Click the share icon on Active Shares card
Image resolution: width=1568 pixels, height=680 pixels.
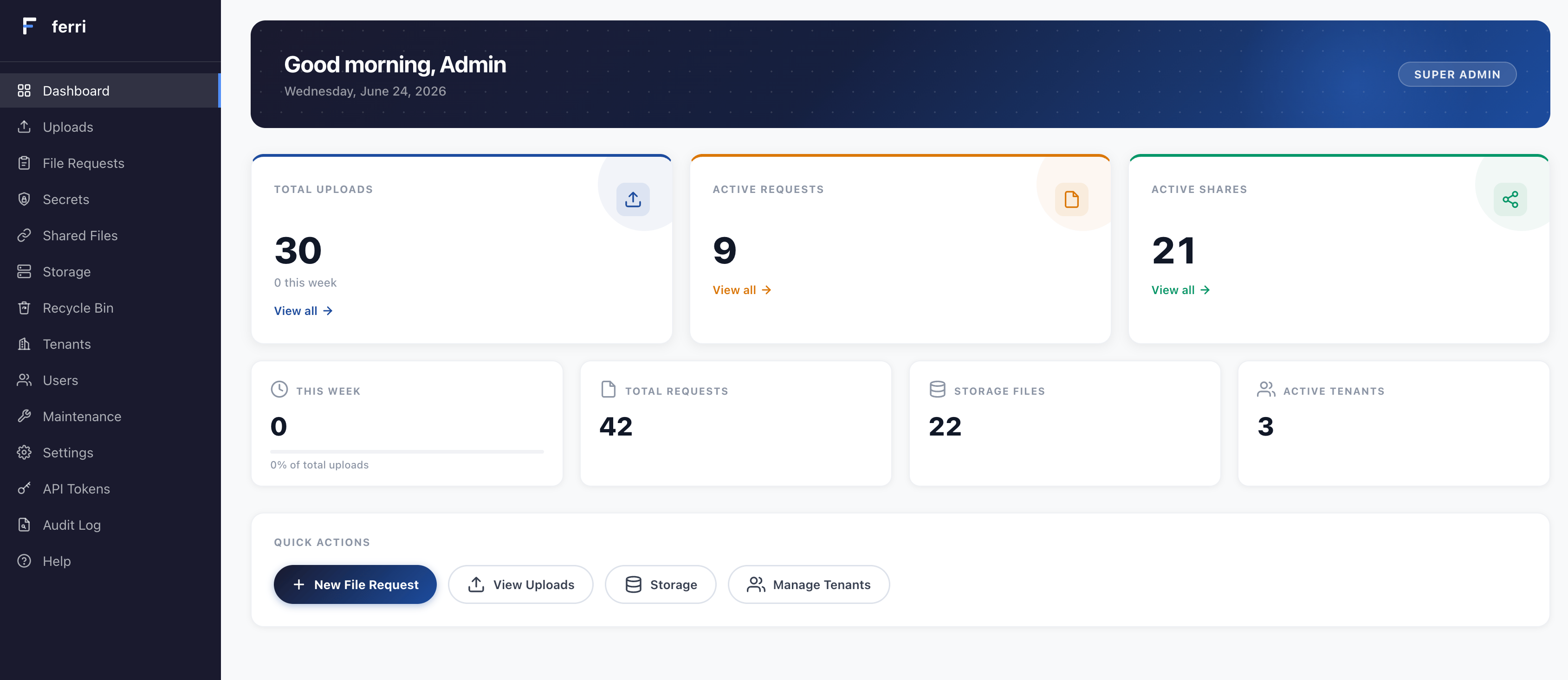1510,199
